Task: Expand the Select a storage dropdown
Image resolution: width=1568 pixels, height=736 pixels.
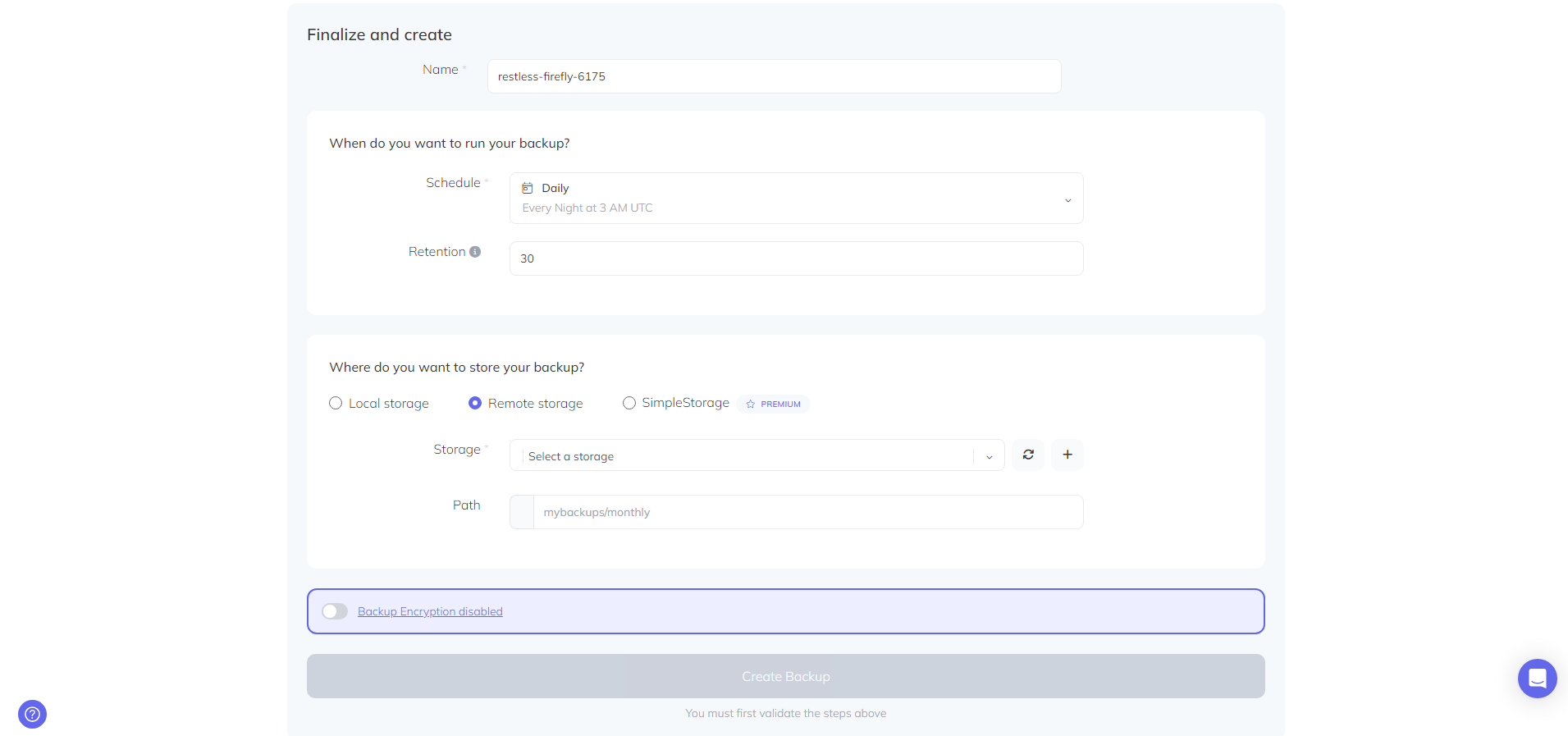Action: [x=747, y=456]
